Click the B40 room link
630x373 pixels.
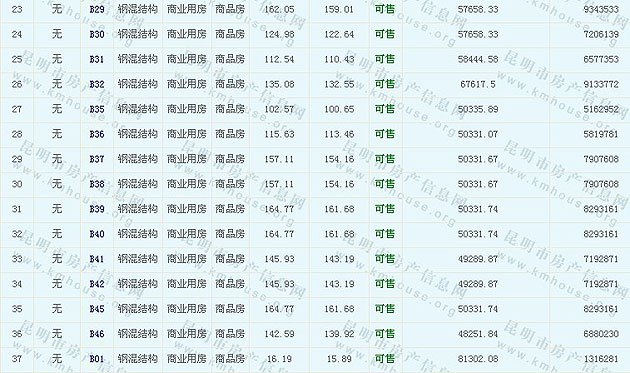click(97, 234)
